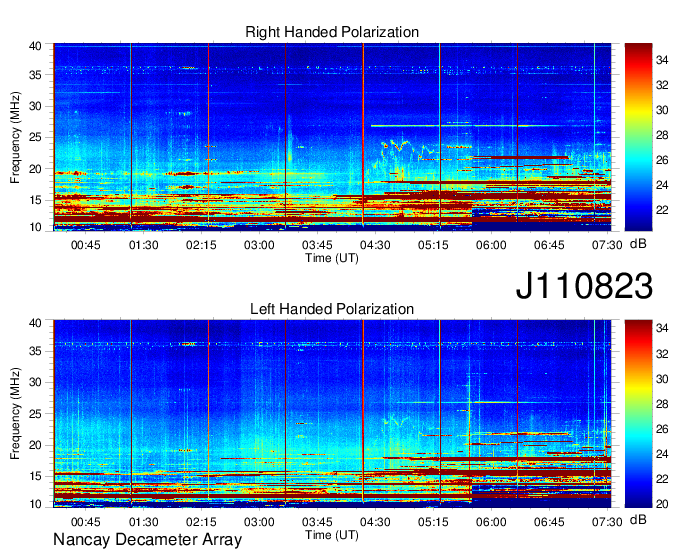
Task: Click the 24 dB label on left-handed colorbar
Action: (662, 454)
